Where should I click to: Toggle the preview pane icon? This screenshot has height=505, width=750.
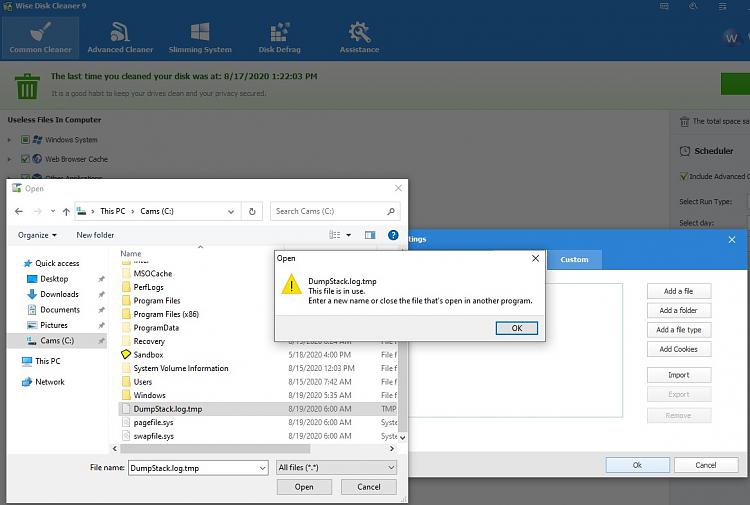coord(370,235)
